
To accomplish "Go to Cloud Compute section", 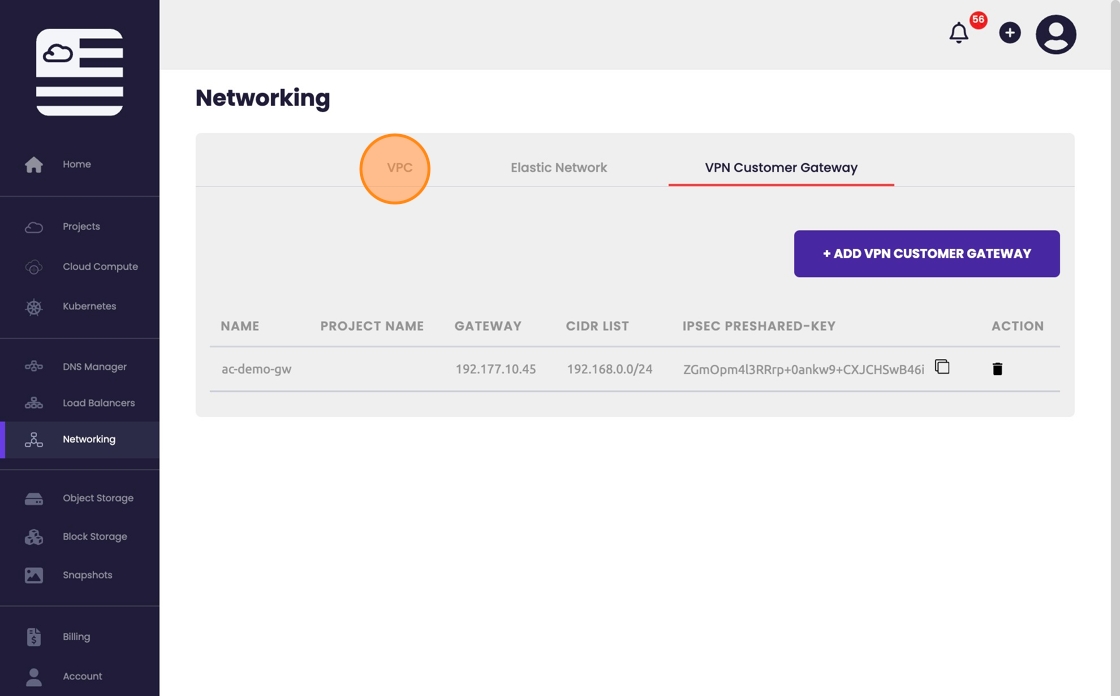I will [x=100, y=267].
